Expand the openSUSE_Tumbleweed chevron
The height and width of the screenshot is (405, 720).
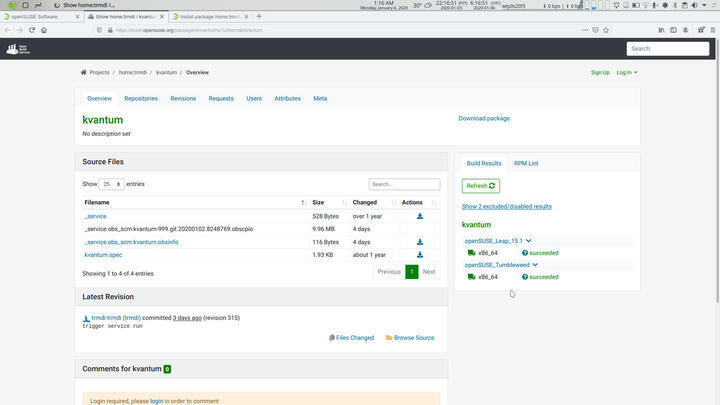535,265
